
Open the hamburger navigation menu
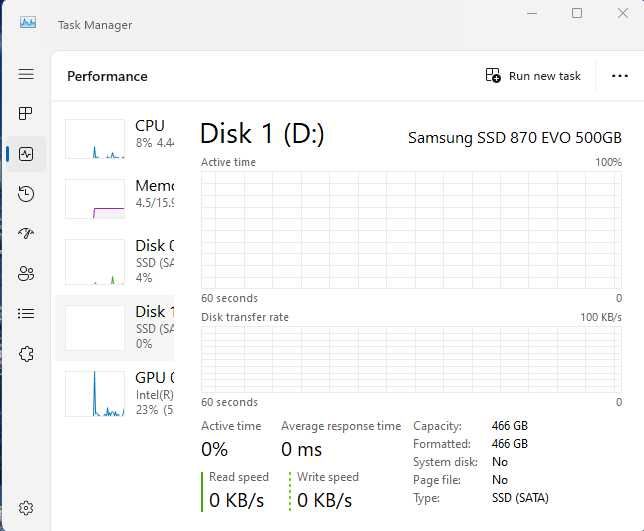coord(26,74)
